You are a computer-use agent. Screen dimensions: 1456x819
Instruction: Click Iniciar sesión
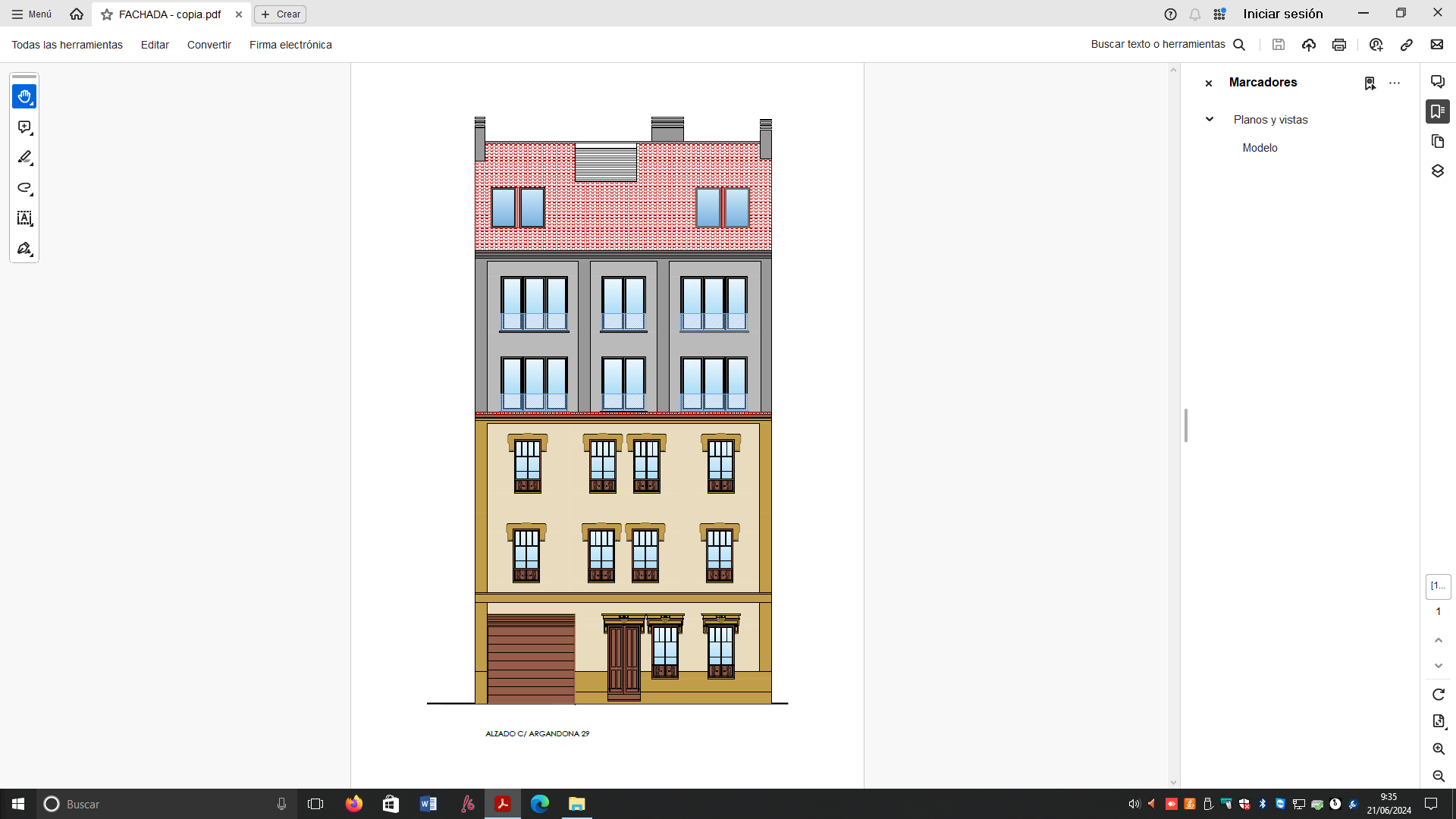point(1282,14)
